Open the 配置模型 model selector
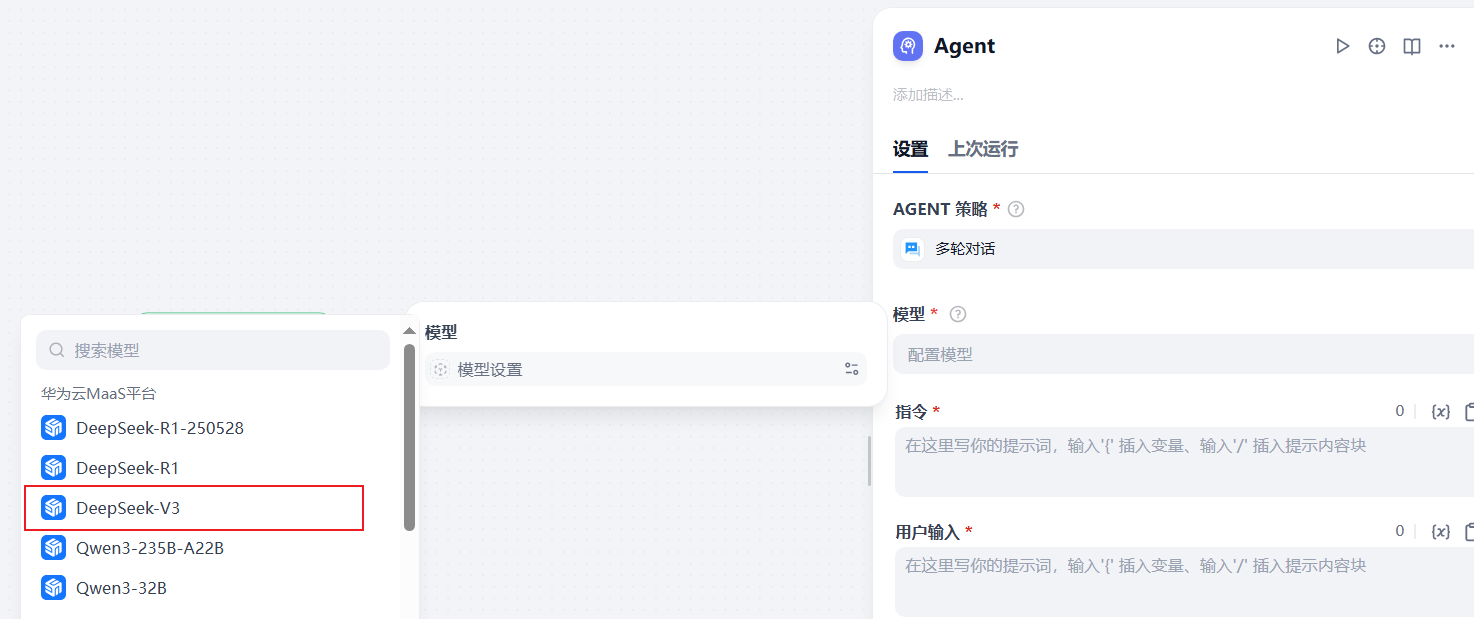Image resolution: width=1474 pixels, height=619 pixels. (x=1180, y=354)
